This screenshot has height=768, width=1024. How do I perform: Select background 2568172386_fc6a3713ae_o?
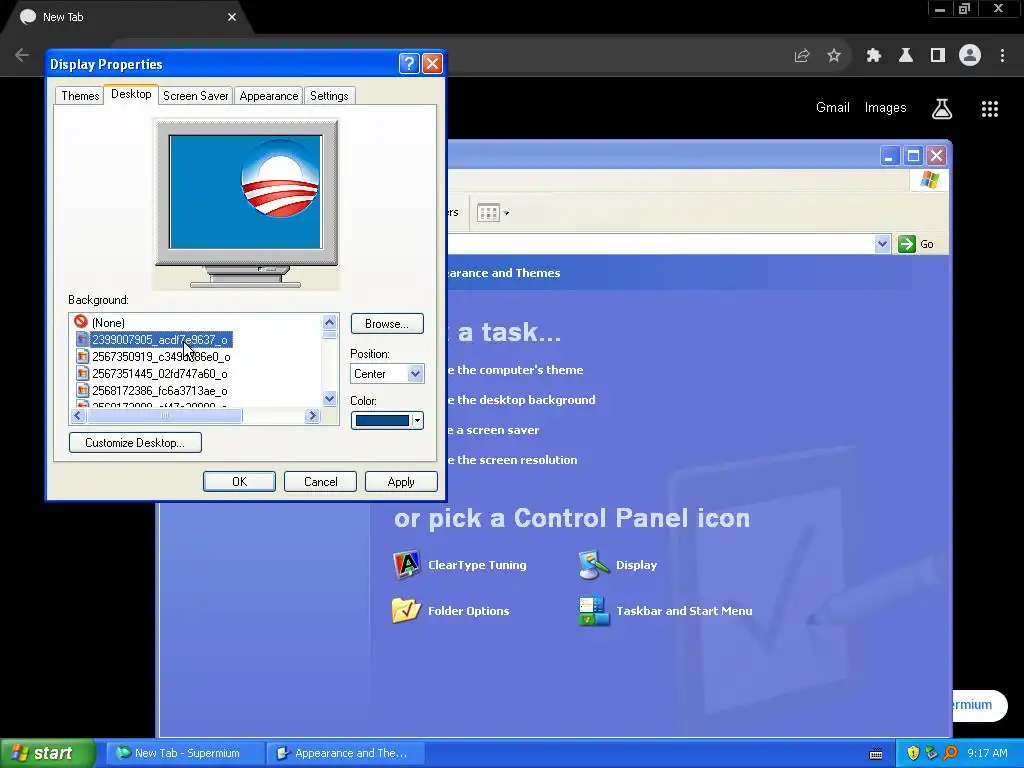point(159,391)
